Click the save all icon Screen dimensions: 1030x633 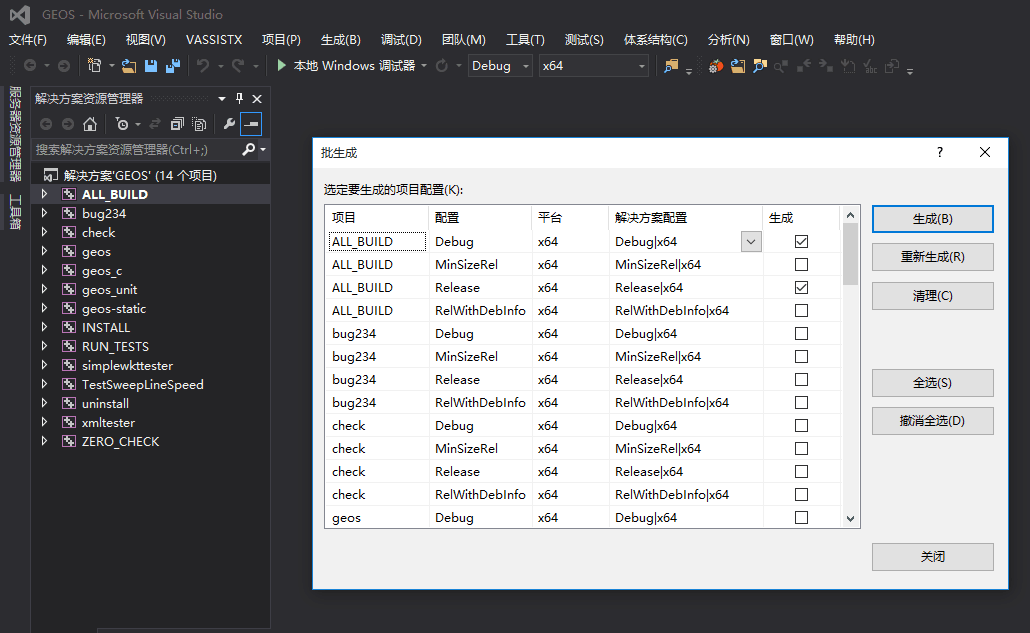tap(173, 66)
